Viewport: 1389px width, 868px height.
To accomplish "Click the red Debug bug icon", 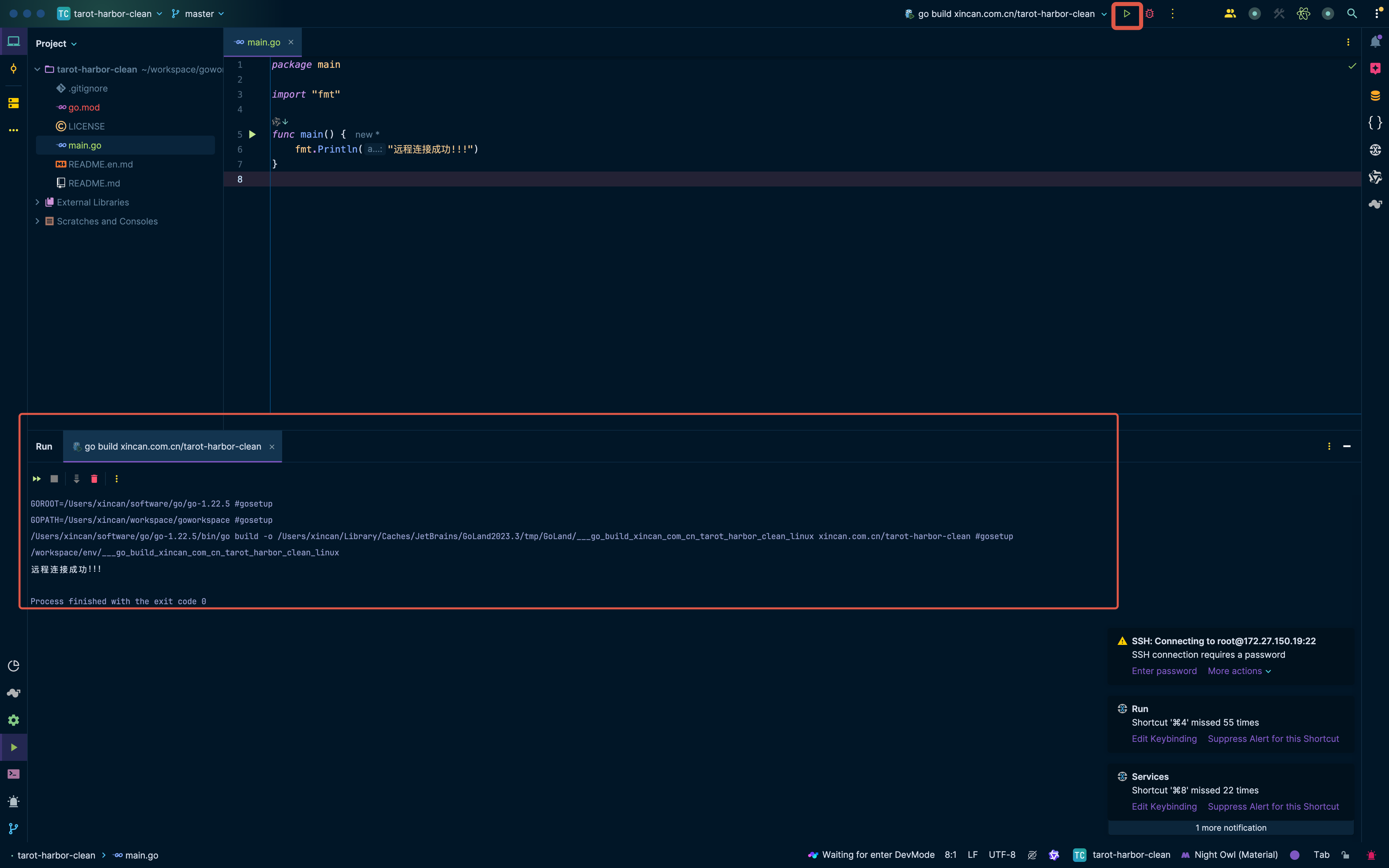I will pos(1149,14).
